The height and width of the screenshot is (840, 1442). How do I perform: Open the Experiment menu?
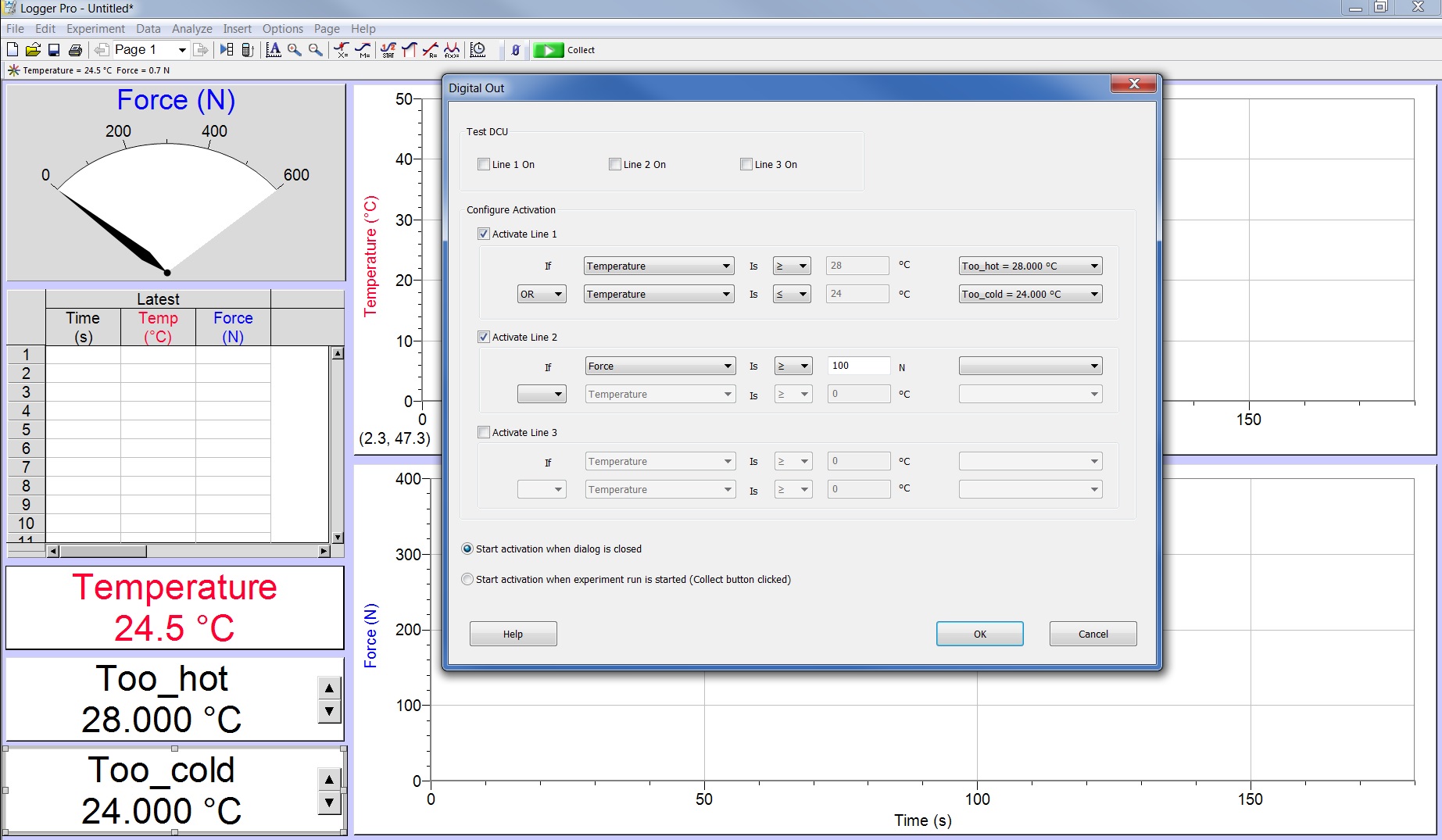pyautogui.click(x=95, y=28)
